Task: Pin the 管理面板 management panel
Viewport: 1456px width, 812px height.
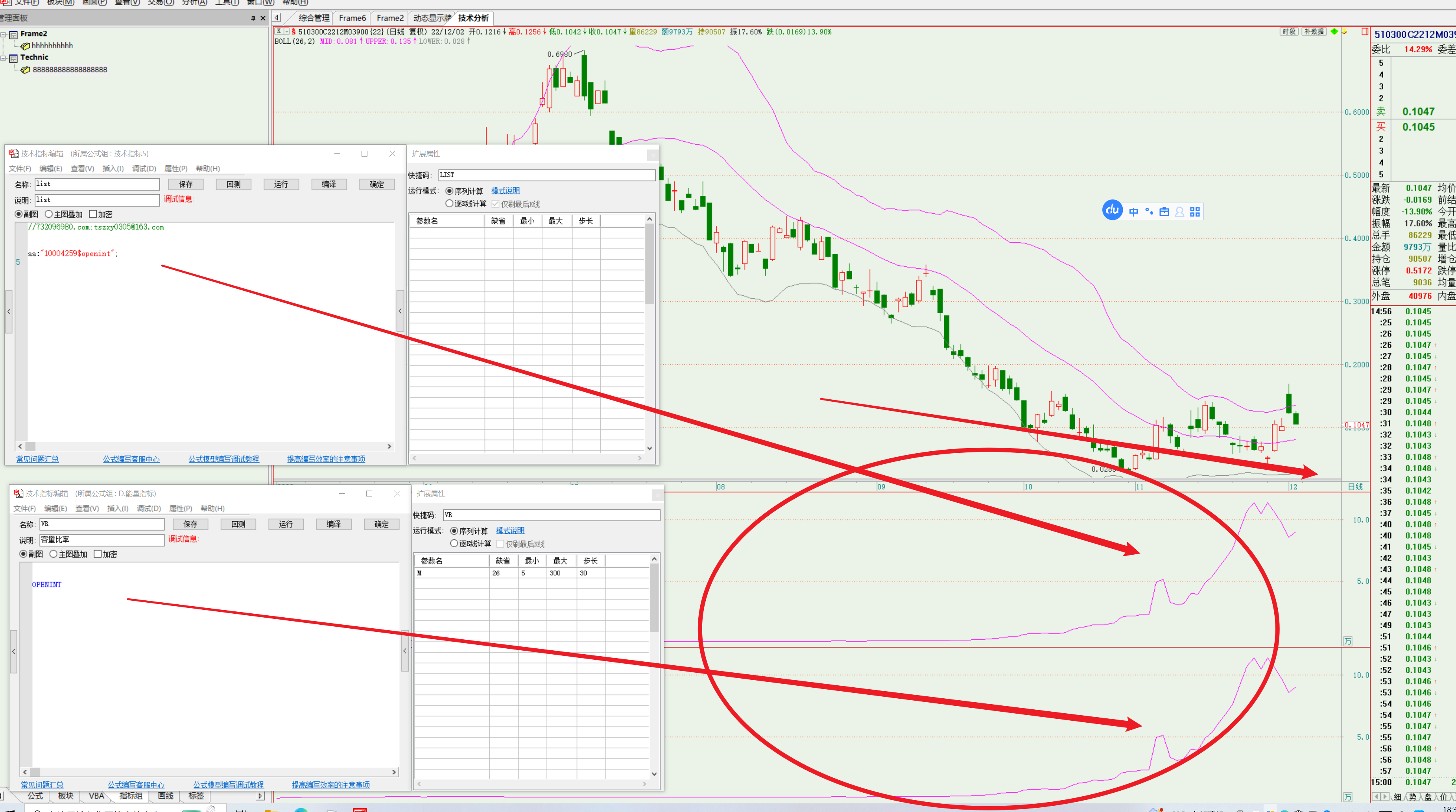Action: pyautogui.click(x=253, y=18)
